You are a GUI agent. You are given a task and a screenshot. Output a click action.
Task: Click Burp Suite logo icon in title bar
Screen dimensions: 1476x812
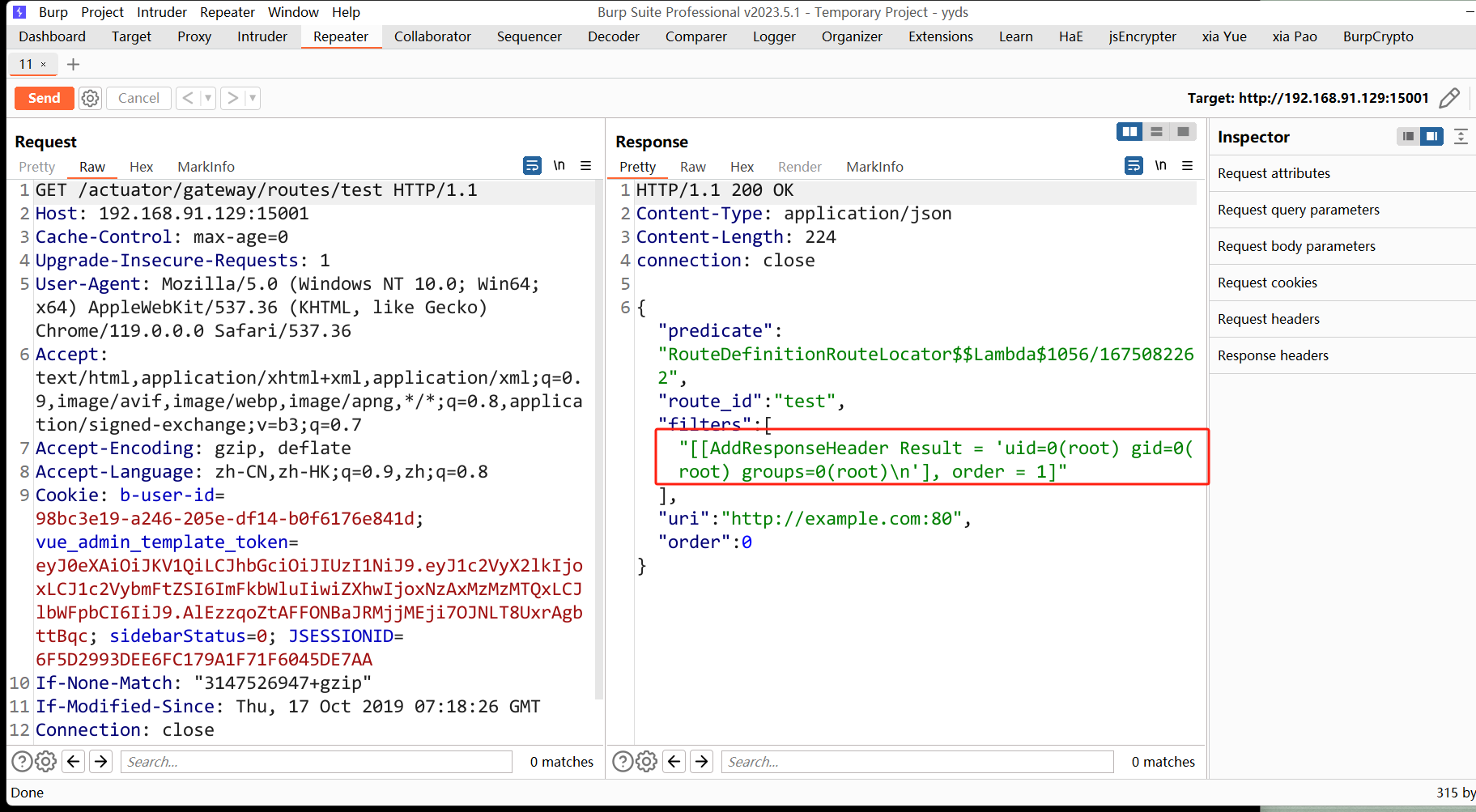coord(19,12)
